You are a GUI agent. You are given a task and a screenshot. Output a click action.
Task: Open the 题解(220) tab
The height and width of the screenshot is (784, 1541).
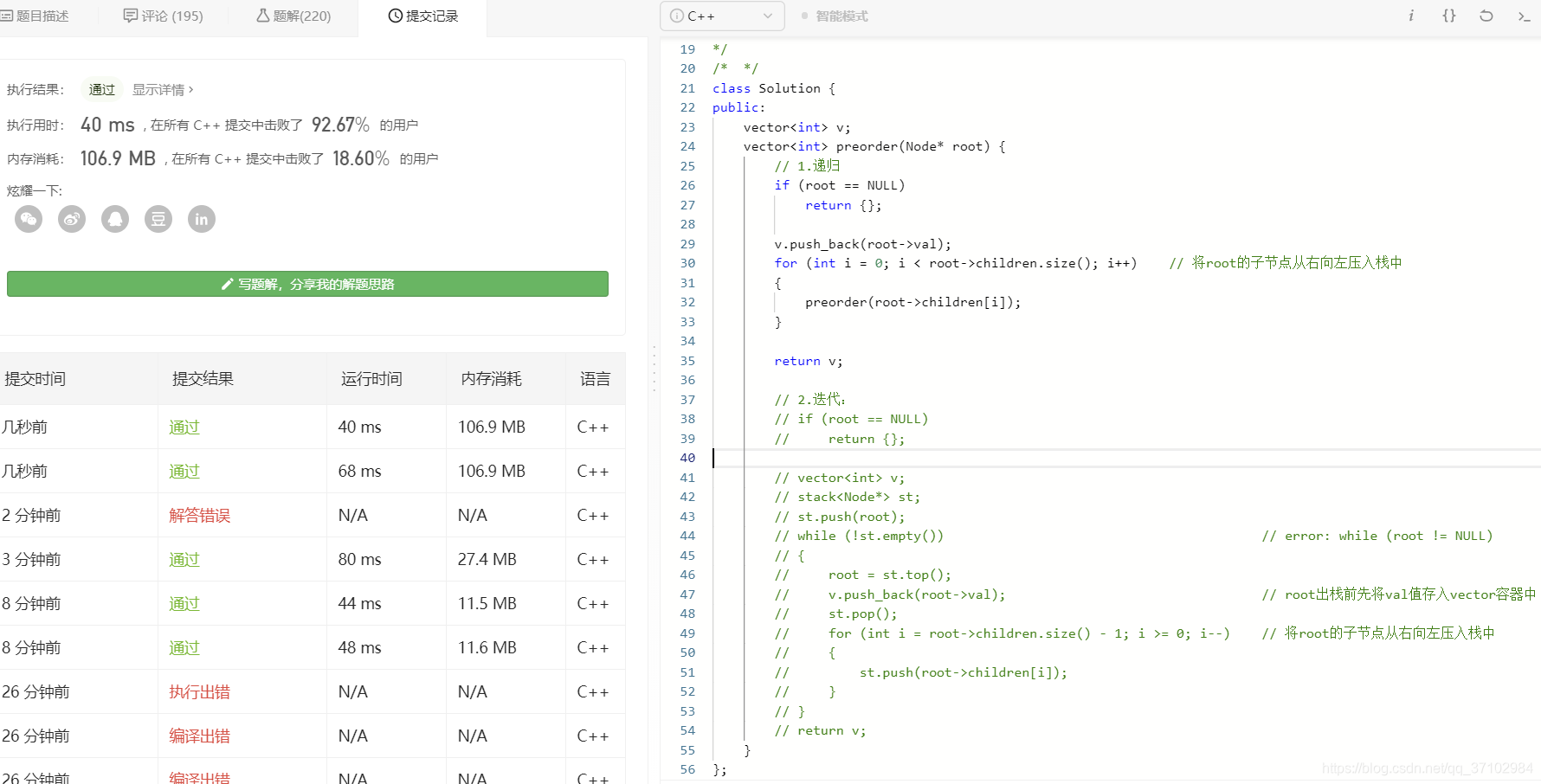(293, 16)
